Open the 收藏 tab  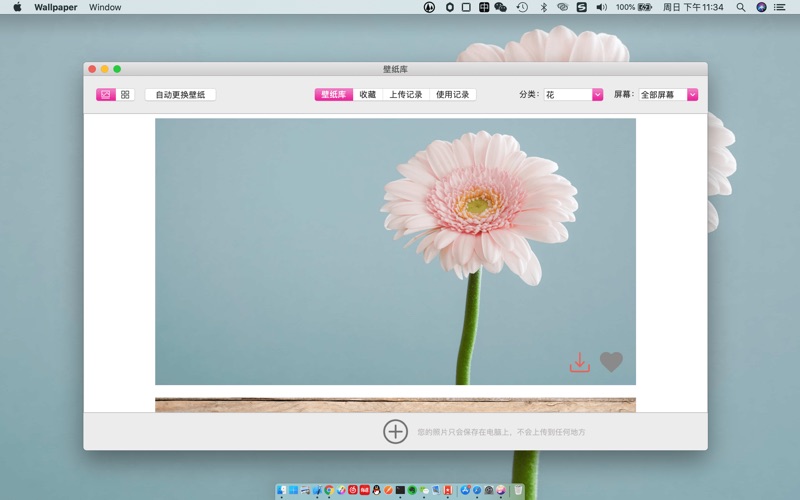point(367,94)
